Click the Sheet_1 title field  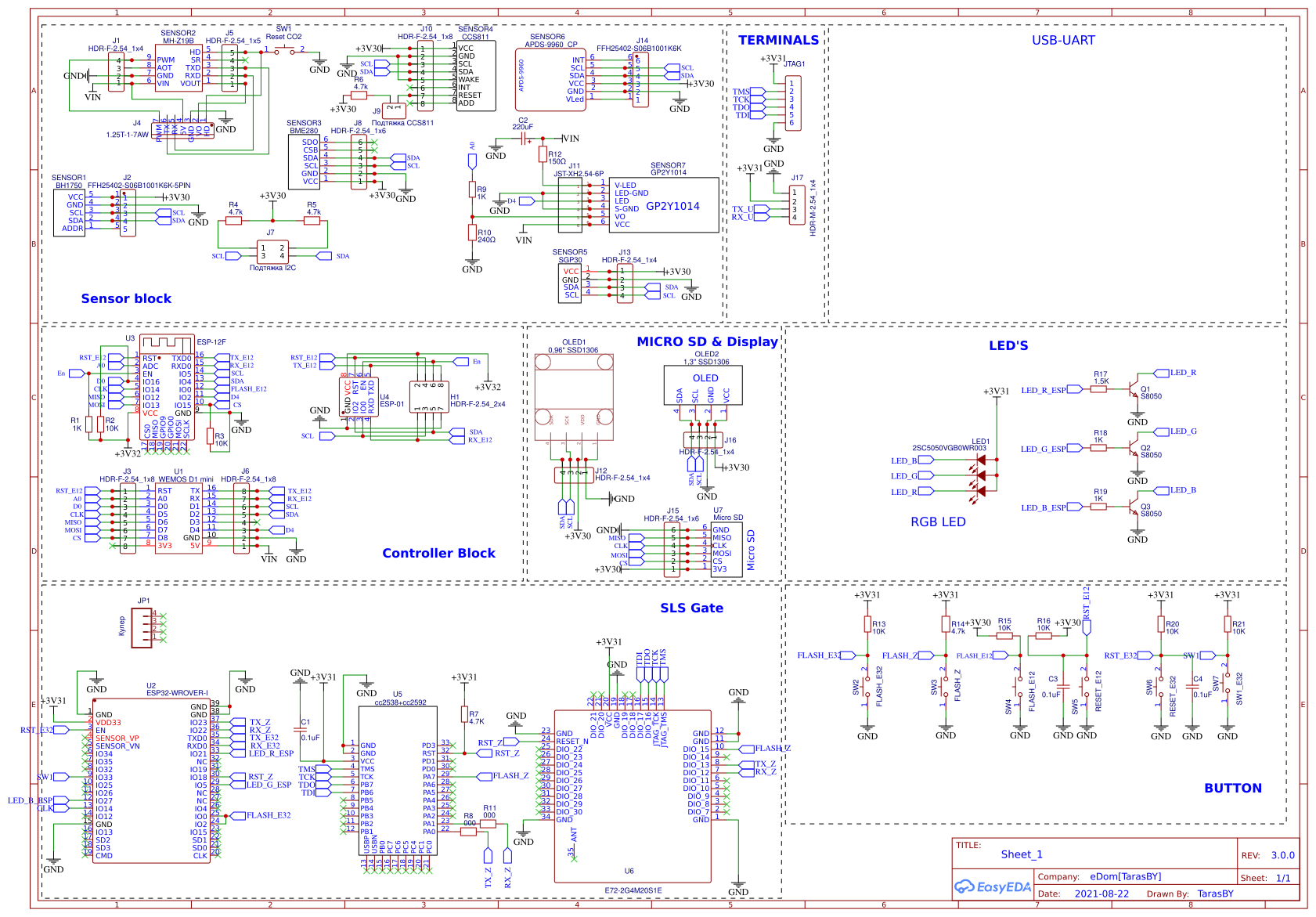click(1022, 855)
